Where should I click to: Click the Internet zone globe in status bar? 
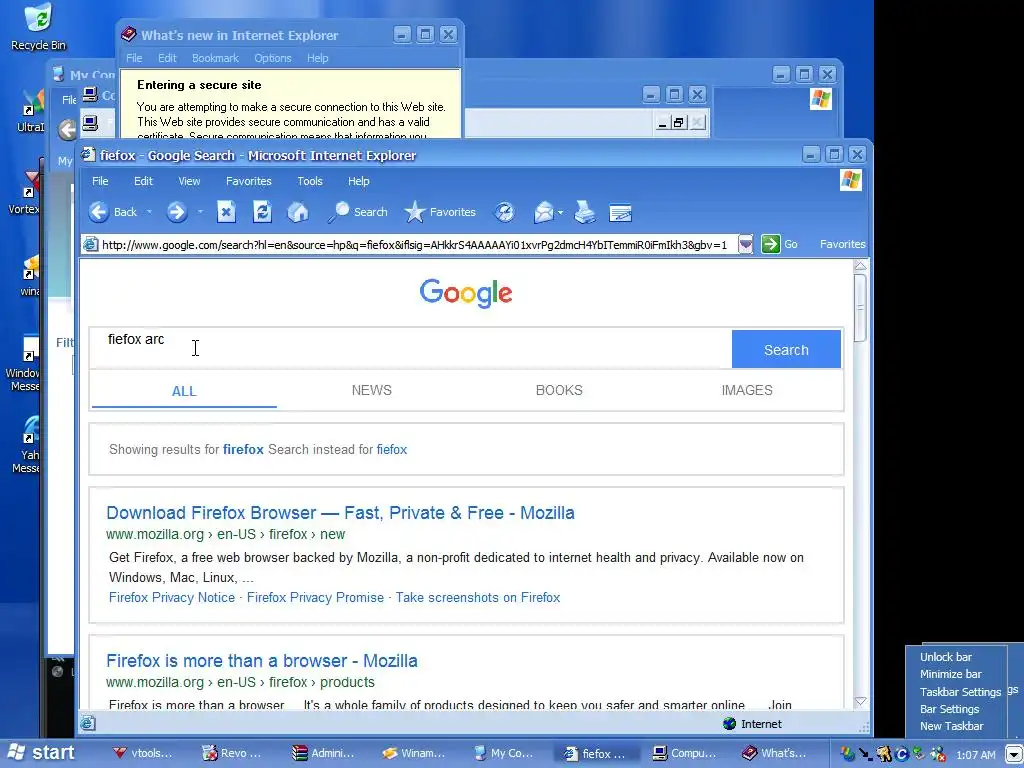tap(729, 724)
